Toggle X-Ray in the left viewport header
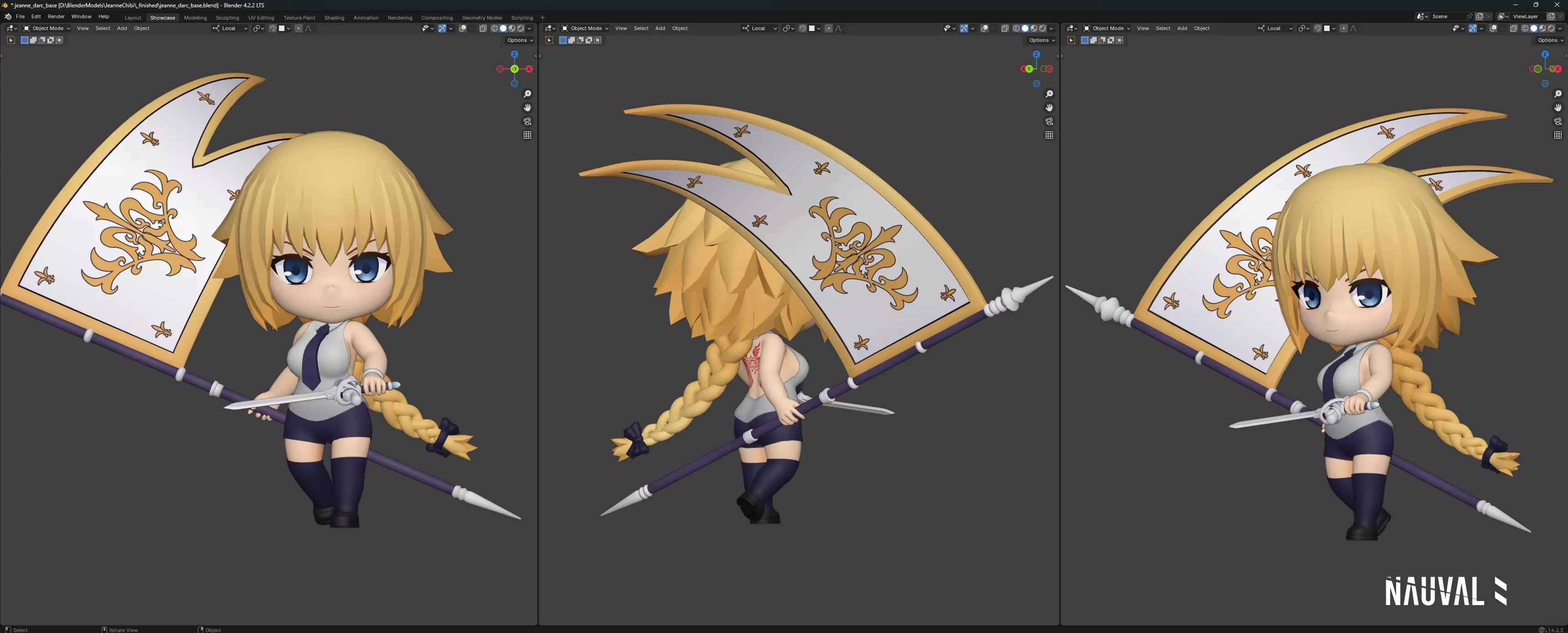 (x=483, y=28)
